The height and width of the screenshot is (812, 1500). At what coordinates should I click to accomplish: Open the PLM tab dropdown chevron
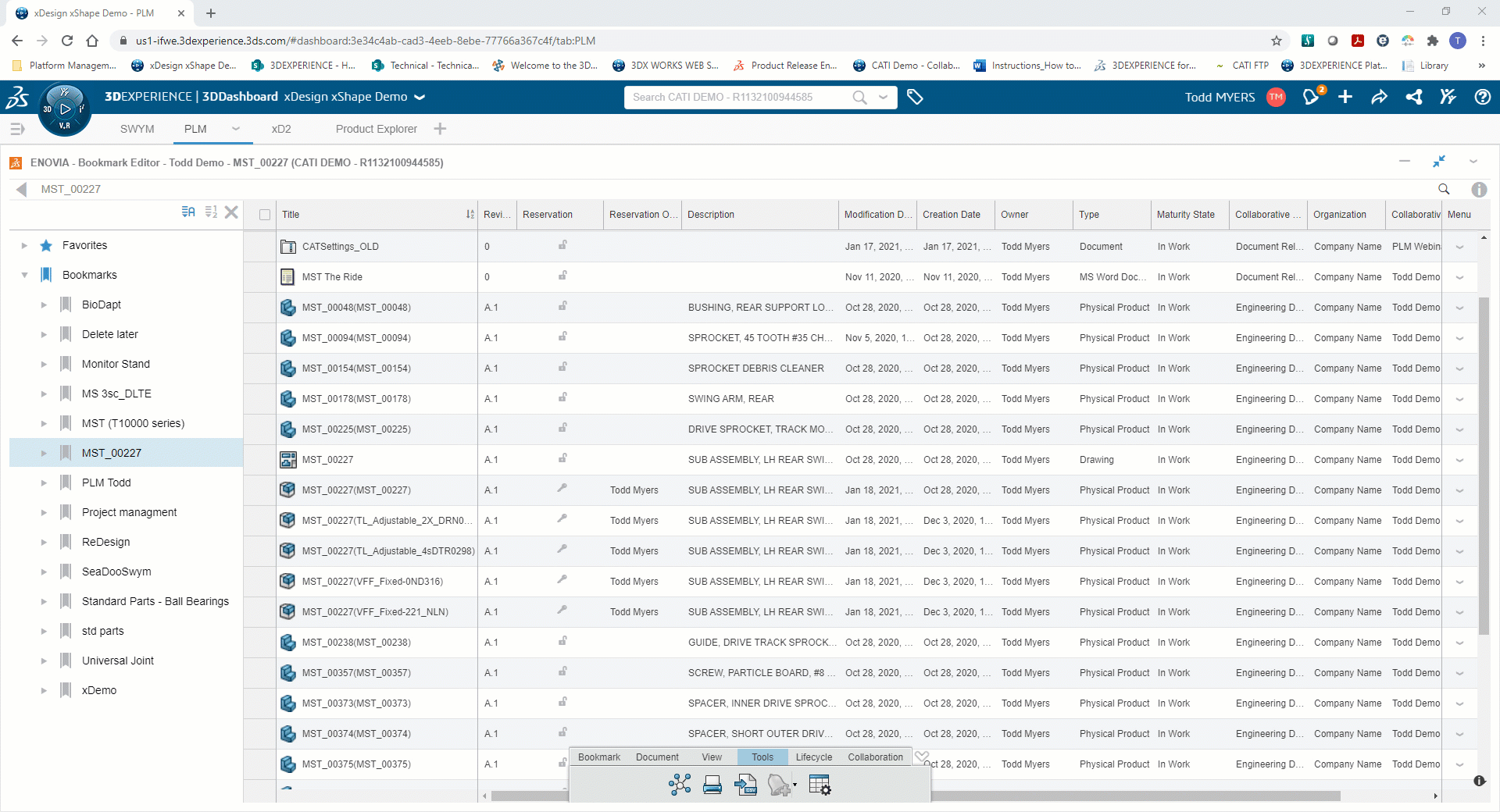coord(235,129)
